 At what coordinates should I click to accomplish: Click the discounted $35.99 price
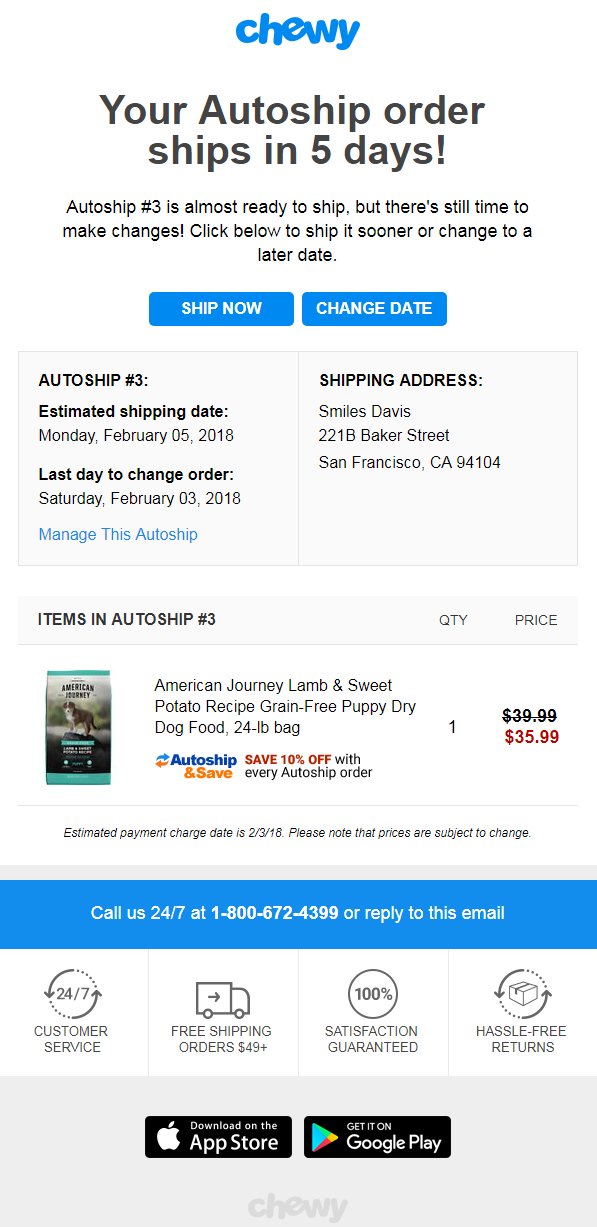pos(531,737)
